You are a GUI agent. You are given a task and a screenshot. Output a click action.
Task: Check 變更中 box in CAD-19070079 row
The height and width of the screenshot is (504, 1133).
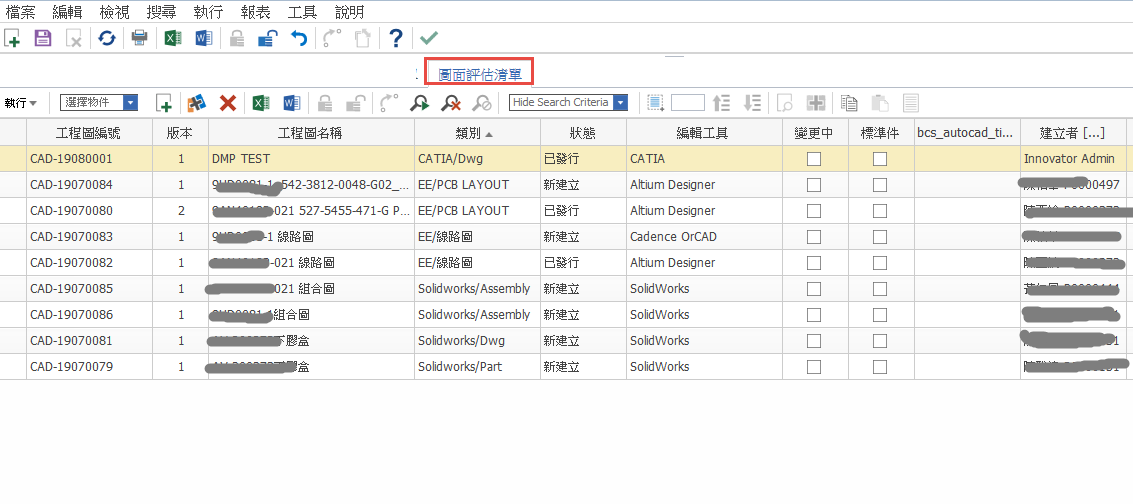[814, 366]
